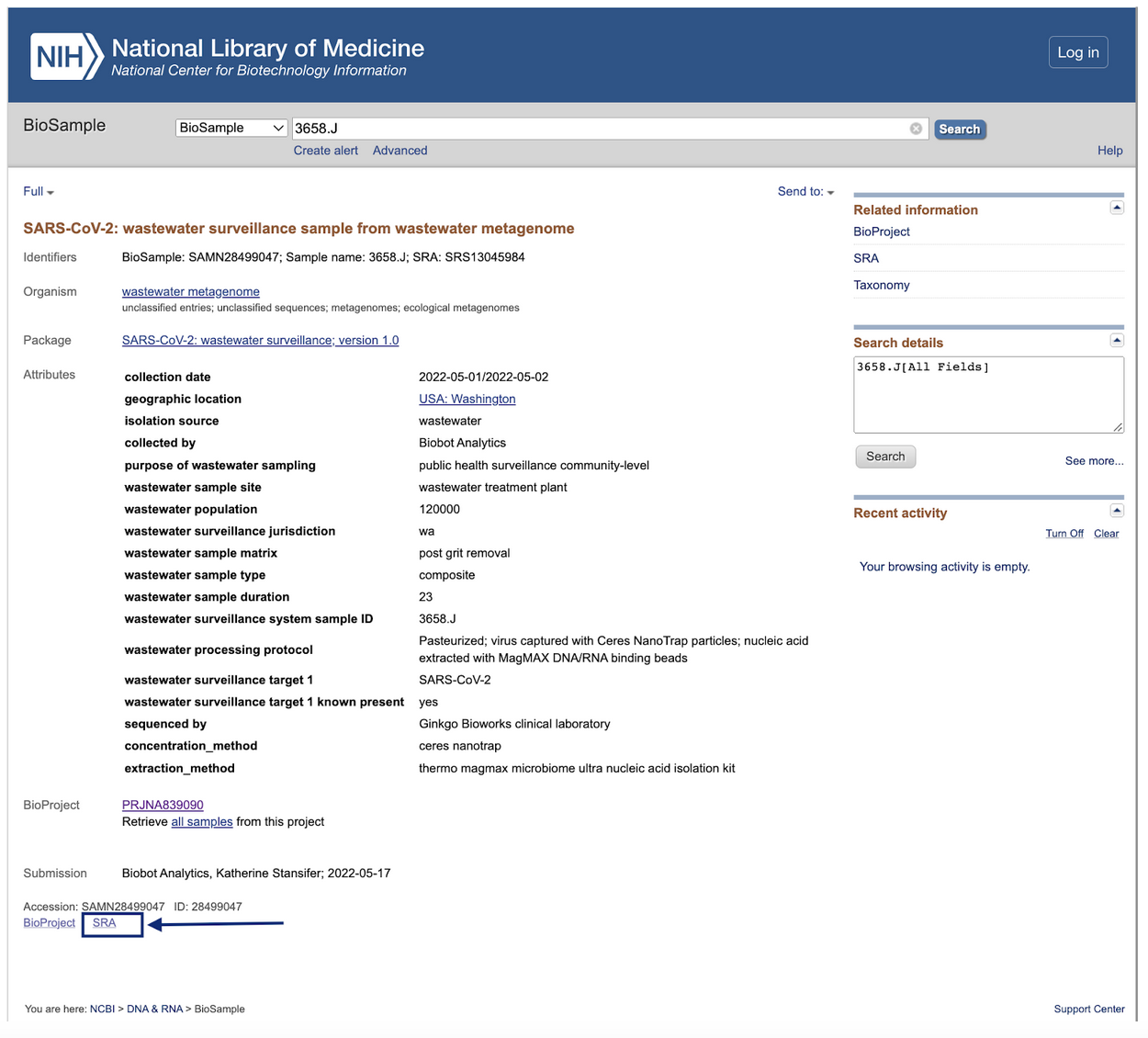1148x1038 pixels.
Task: Click the target 1 known present value yes
Action: (x=428, y=702)
